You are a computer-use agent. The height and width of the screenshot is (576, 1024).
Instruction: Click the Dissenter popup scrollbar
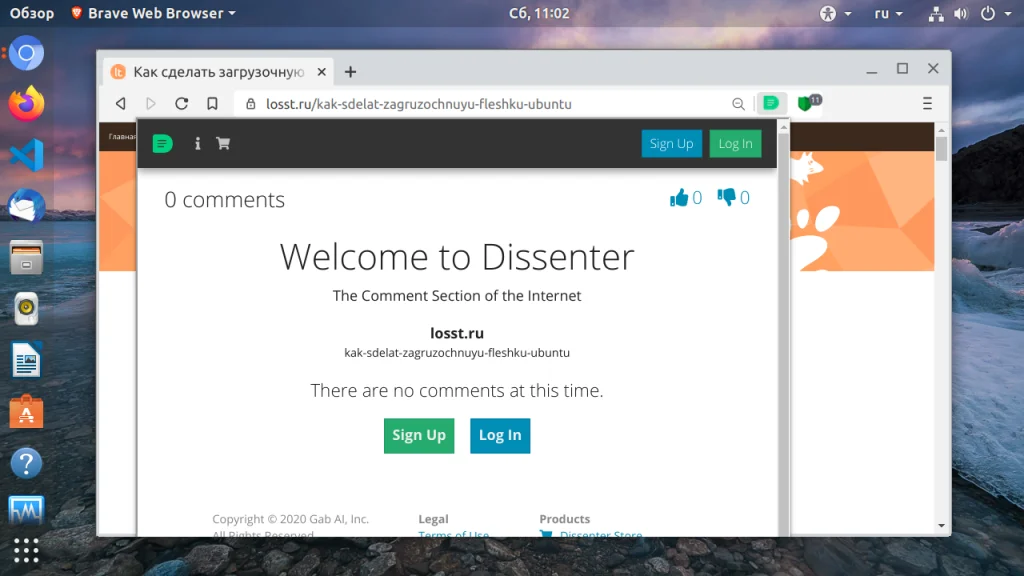[784, 329]
